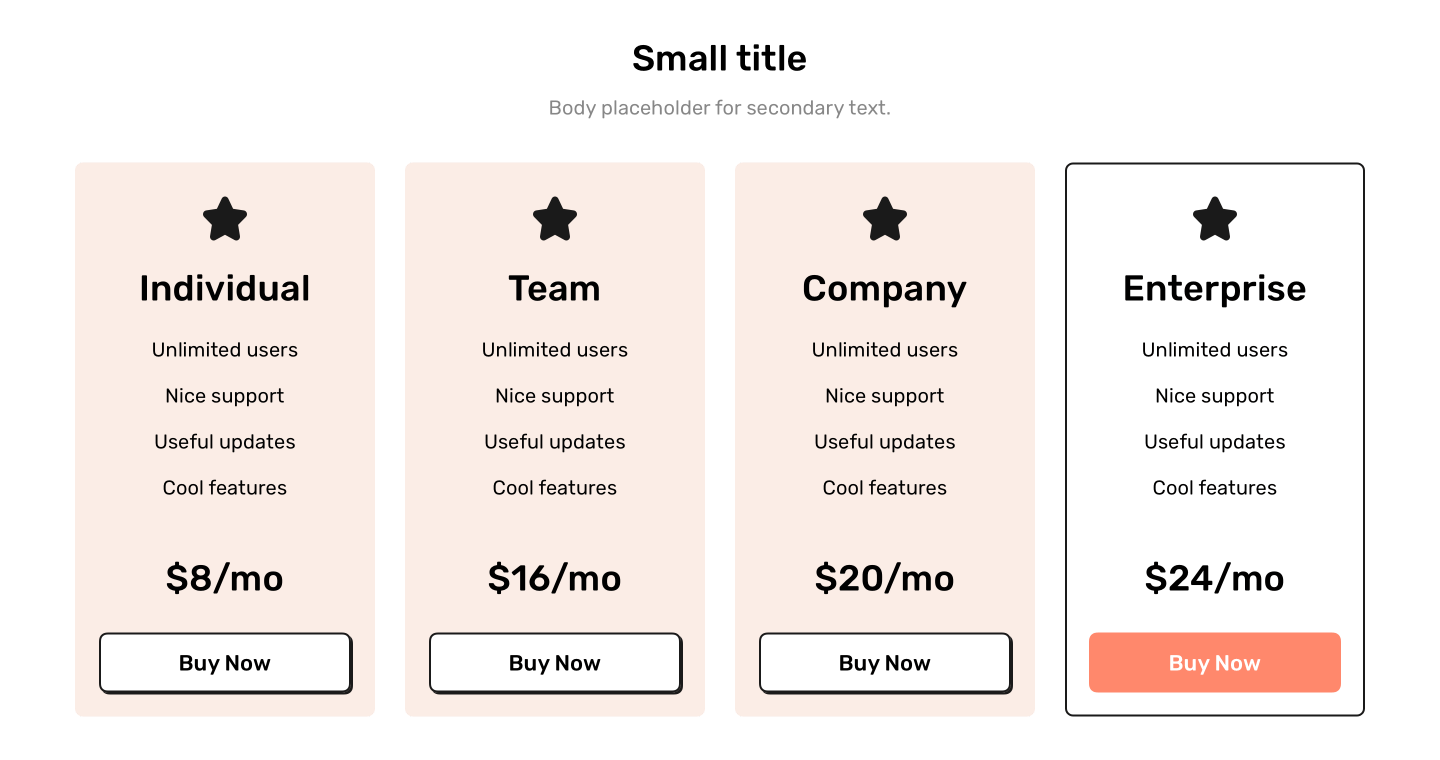Click the body placeholder secondary text

click(x=720, y=108)
